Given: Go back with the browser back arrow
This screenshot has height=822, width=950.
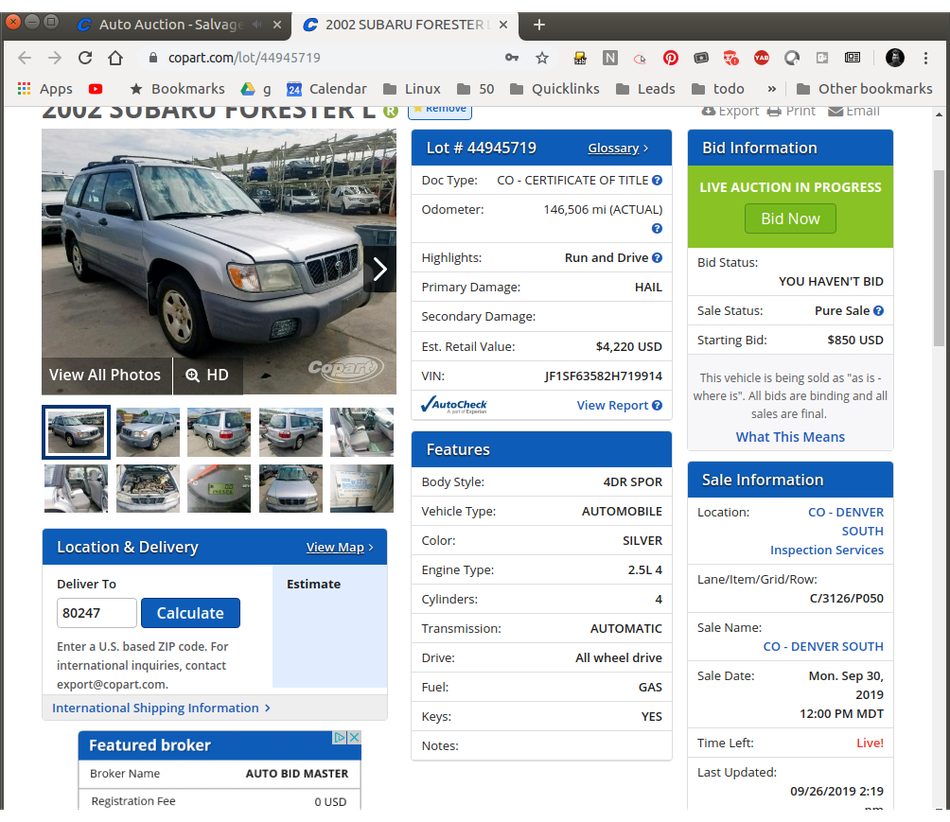Looking at the screenshot, I should coord(24,58).
